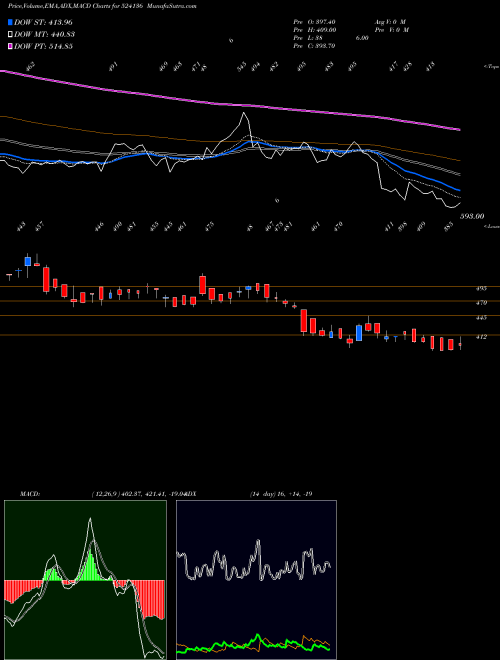Click the large blue candle near the 412 level
Screen dimensions: 500x660
click(x=359, y=333)
